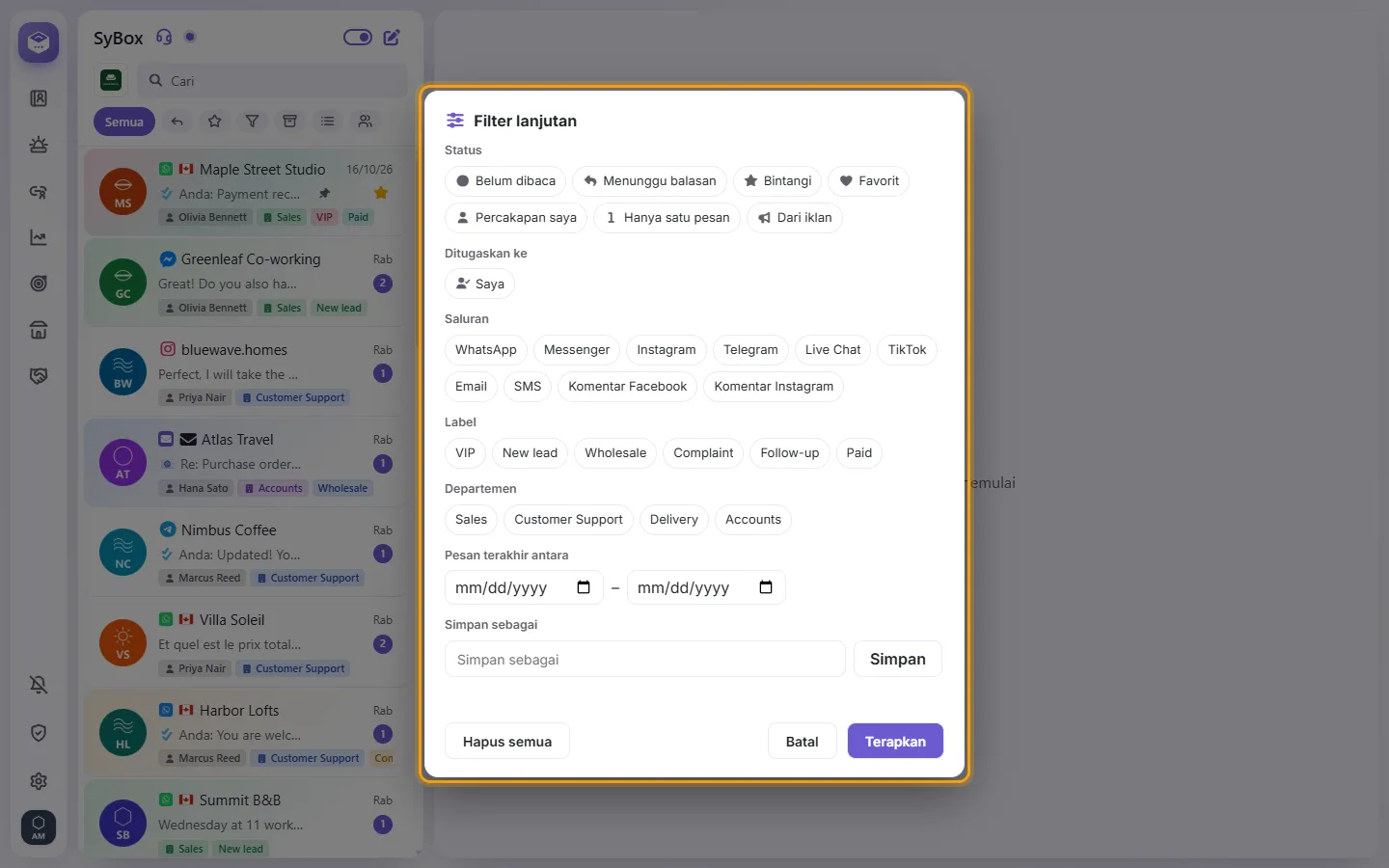Viewport: 1389px width, 868px height.
Task: Click the list view icon in inbox toolbar
Action: [x=328, y=122]
